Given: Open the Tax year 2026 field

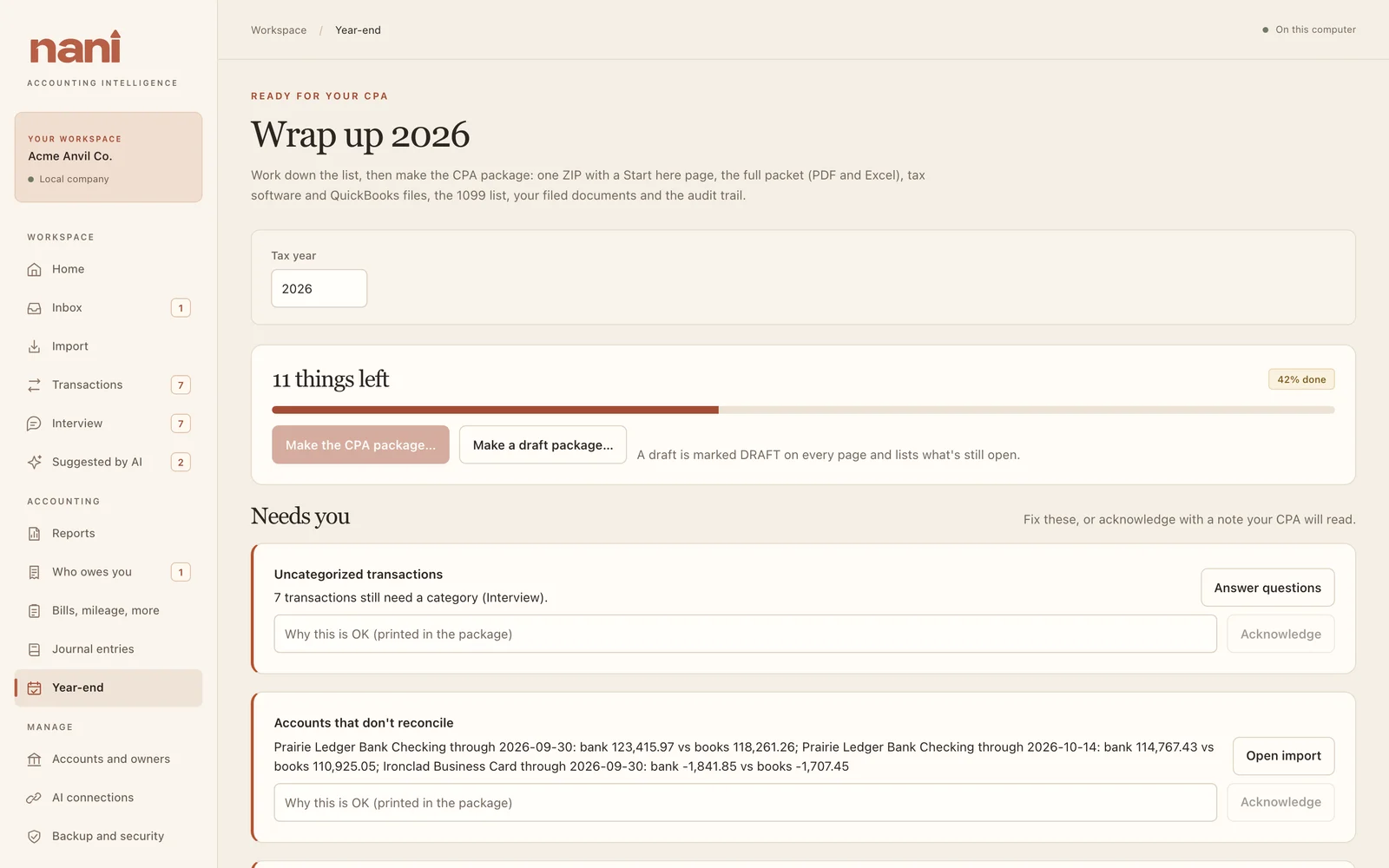Looking at the screenshot, I should (x=319, y=288).
